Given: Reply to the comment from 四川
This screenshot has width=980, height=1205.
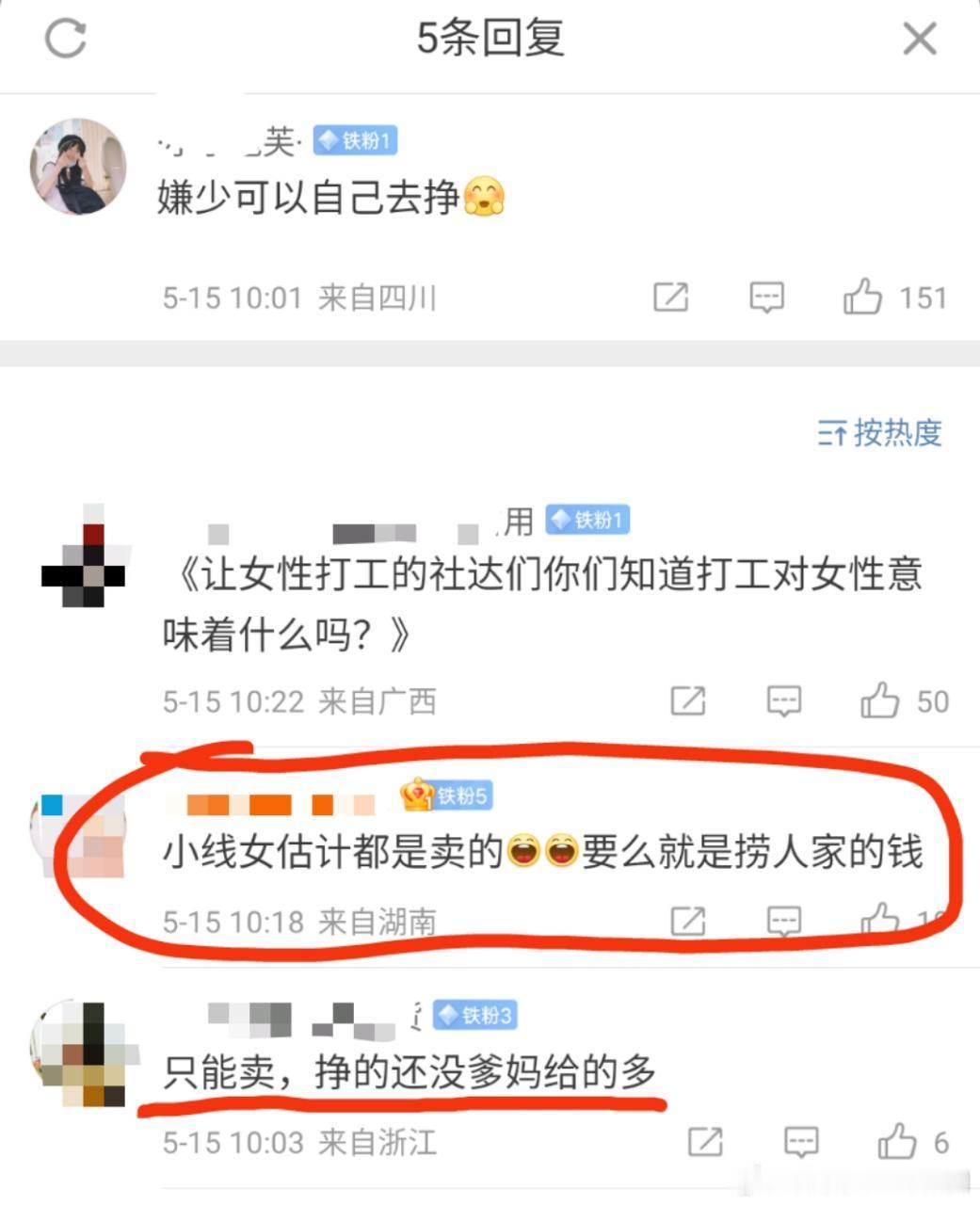Looking at the screenshot, I should tap(767, 297).
